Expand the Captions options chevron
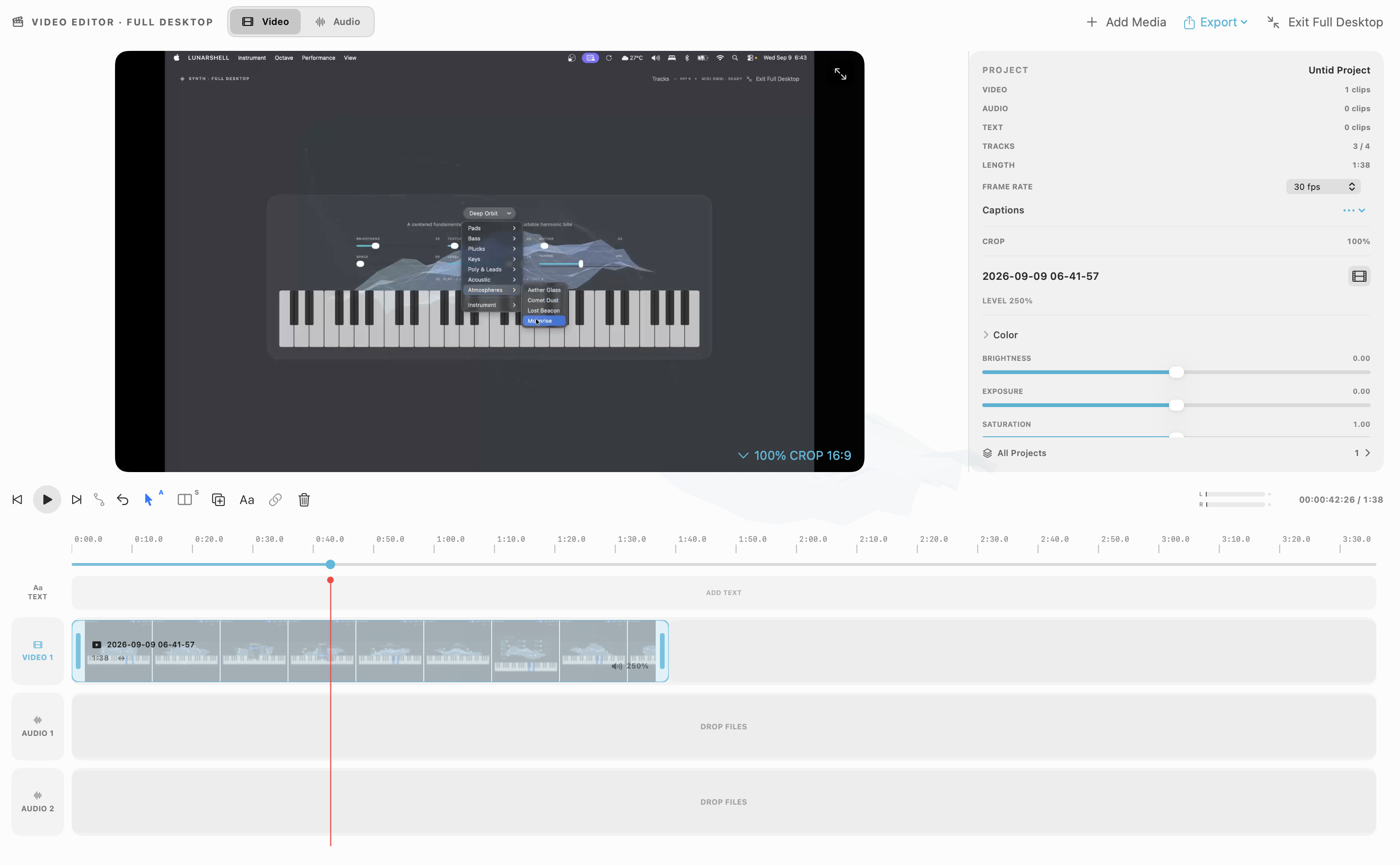The image size is (1400, 865). pyautogui.click(x=1362, y=210)
